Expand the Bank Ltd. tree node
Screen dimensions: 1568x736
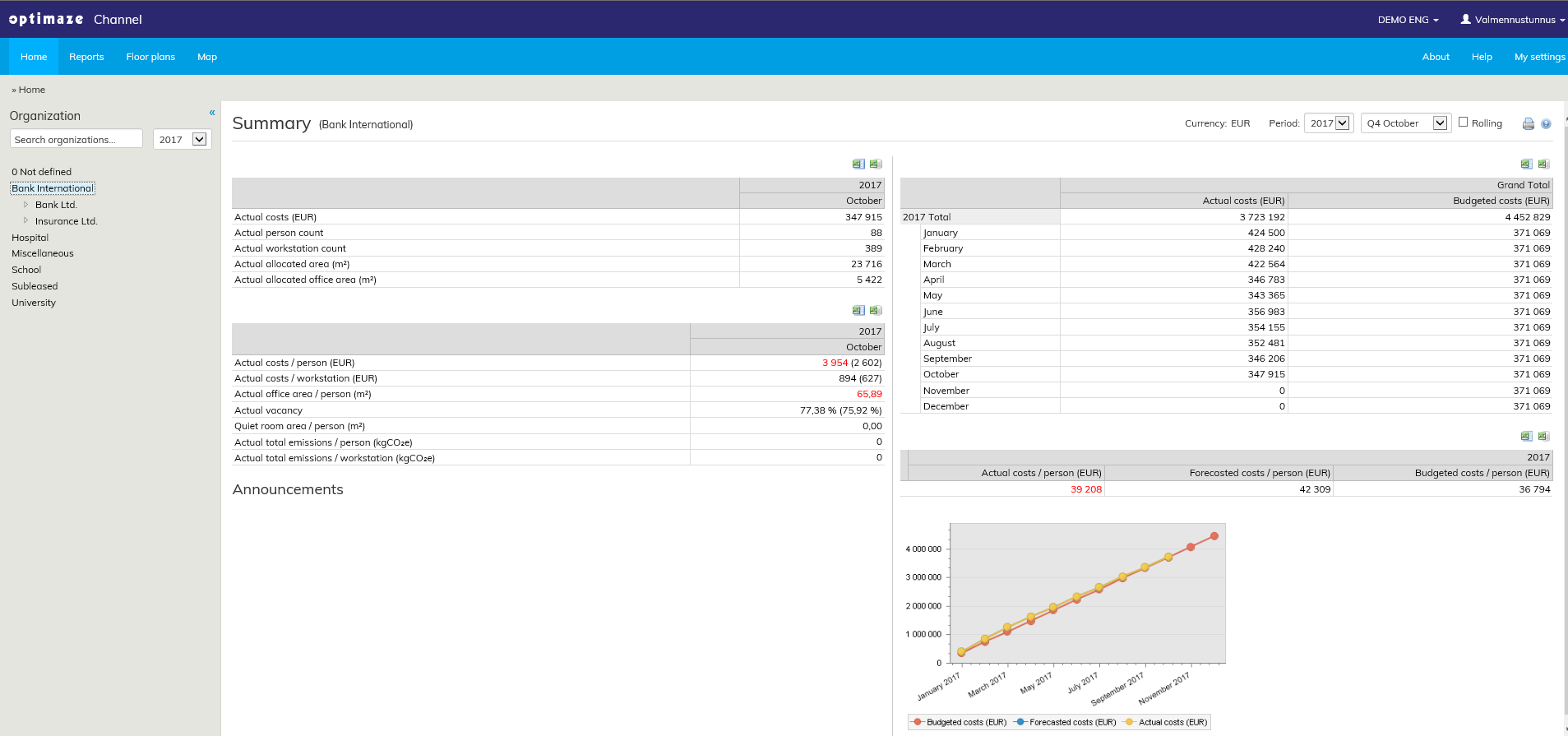26,205
